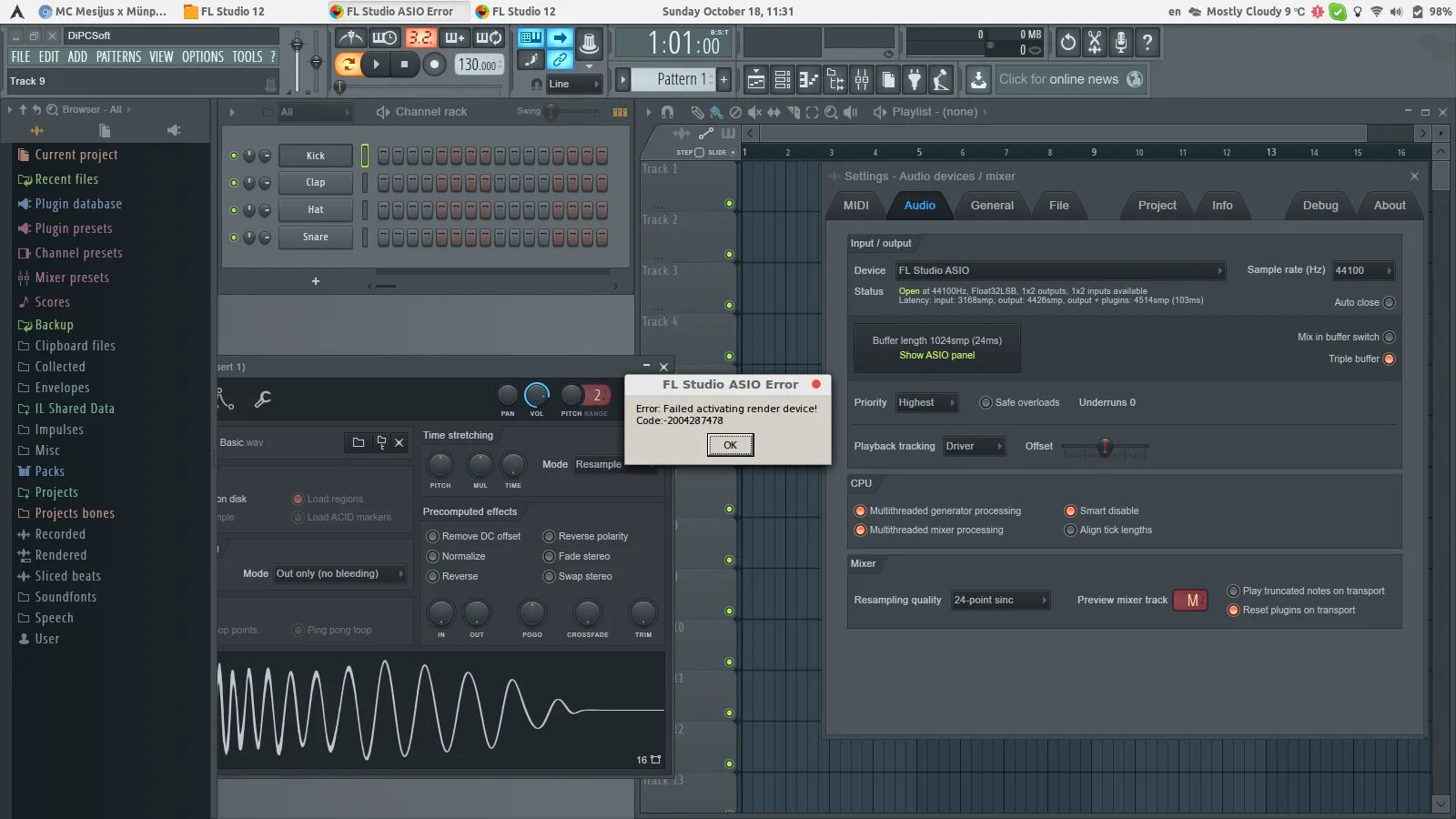
Task: Toggle pattern/song mode button
Action: click(347, 64)
